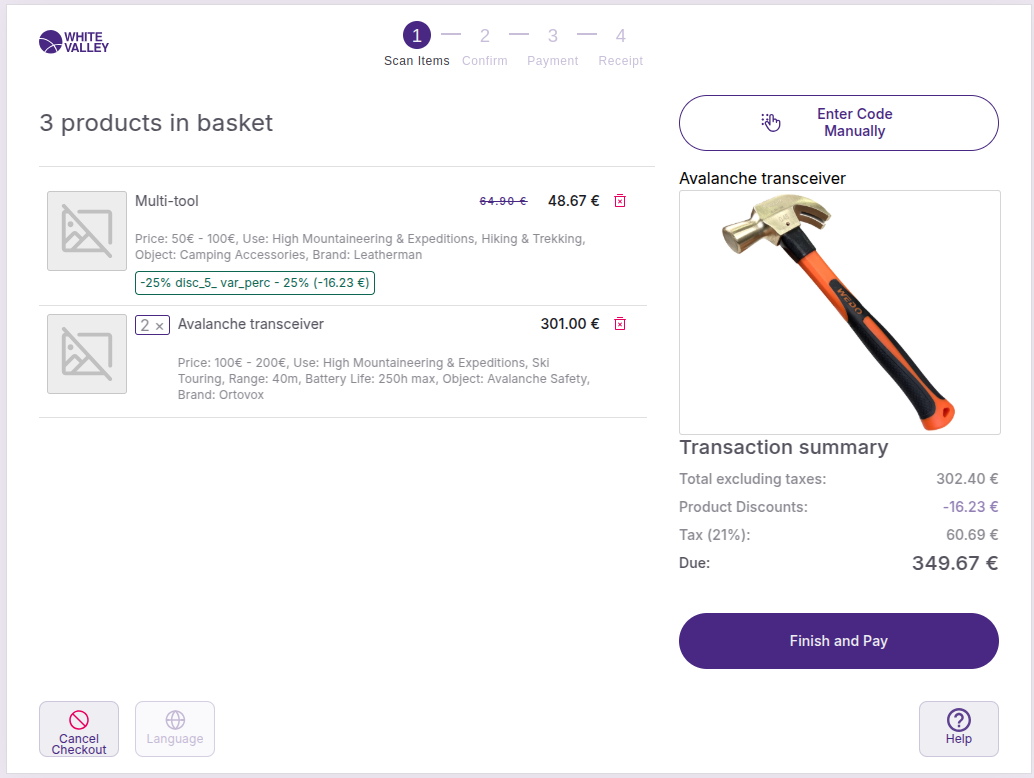This screenshot has height=778, width=1034.
Task: Click the White Valley logo
Action: pos(74,42)
